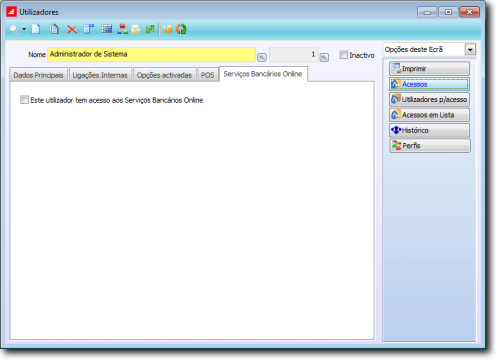The image size is (496, 361).
Task: Click the magnifier search icon in toolbar
Action: (13, 29)
